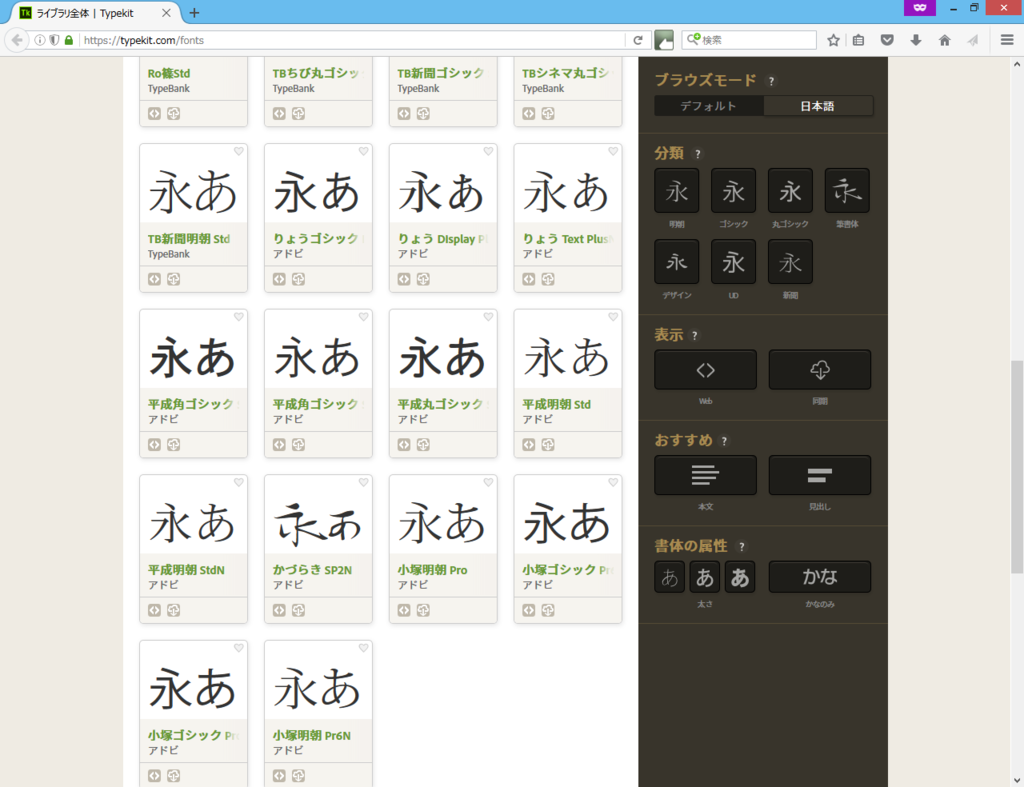Choose the light weight あ filter
This screenshot has width=1024, height=787.
[669, 577]
